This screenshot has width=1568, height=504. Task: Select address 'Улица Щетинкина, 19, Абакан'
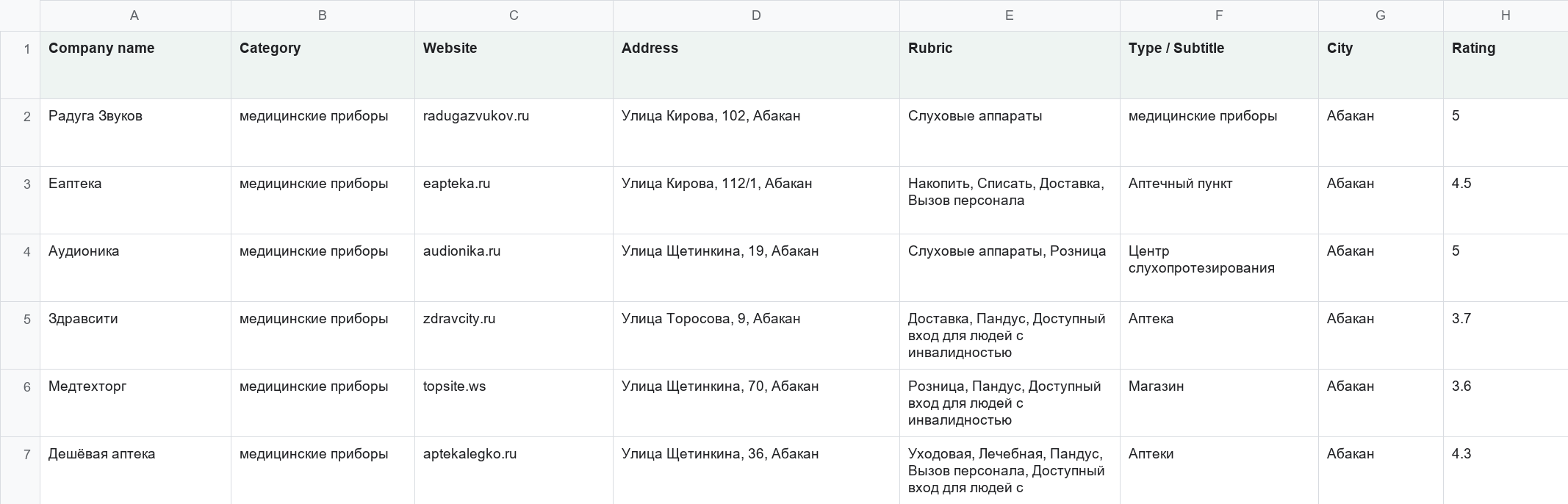click(756, 267)
